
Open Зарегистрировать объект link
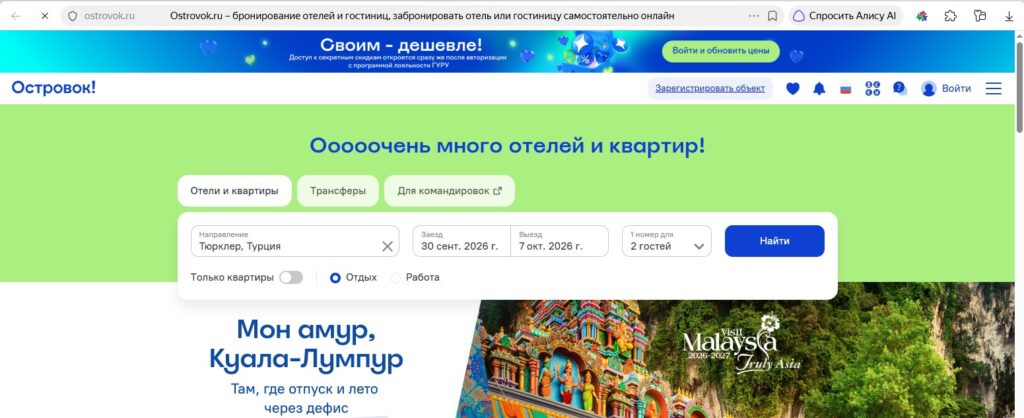coord(710,88)
